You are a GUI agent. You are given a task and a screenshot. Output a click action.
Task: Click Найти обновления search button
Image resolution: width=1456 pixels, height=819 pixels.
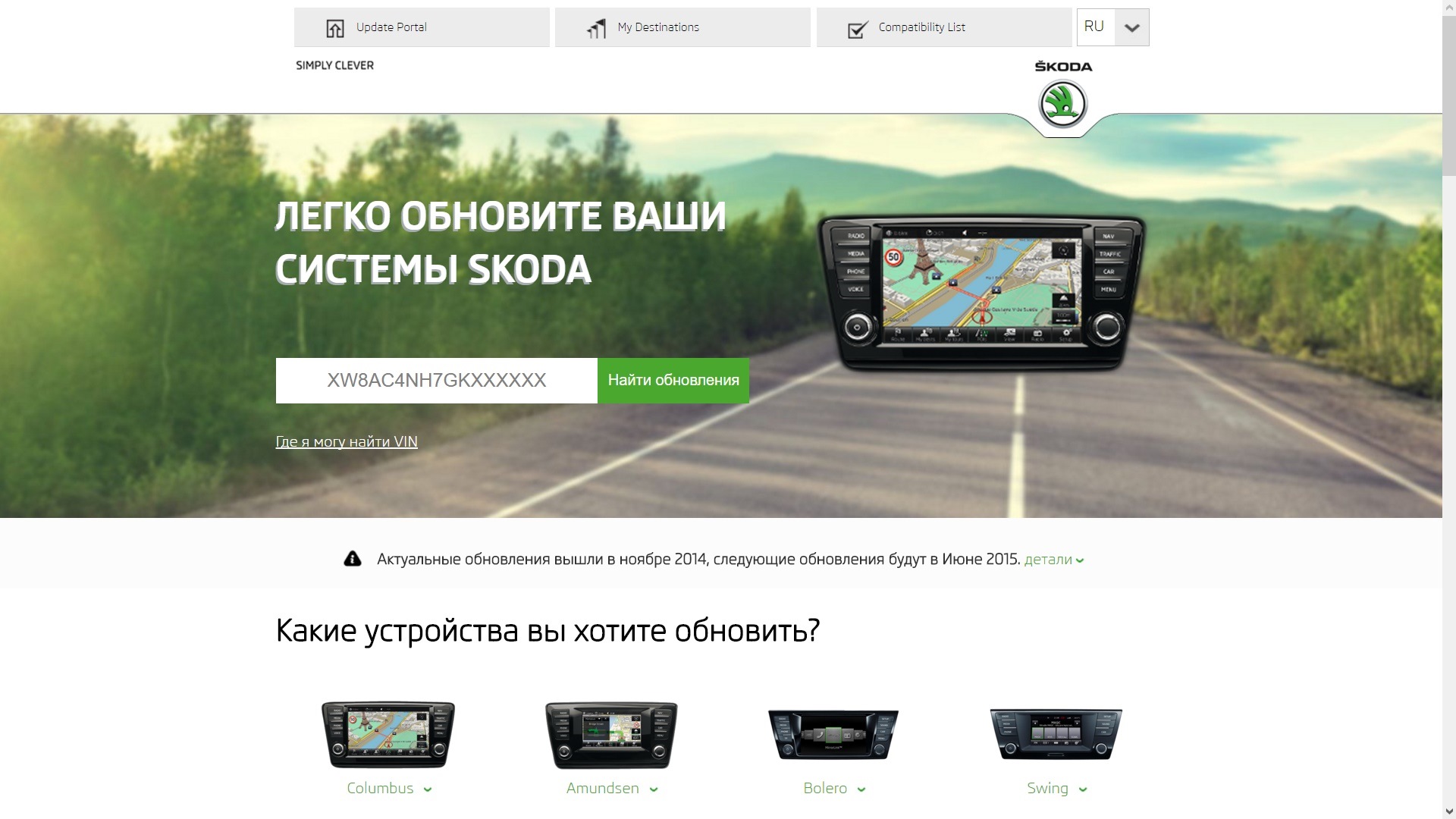[x=673, y=381]
